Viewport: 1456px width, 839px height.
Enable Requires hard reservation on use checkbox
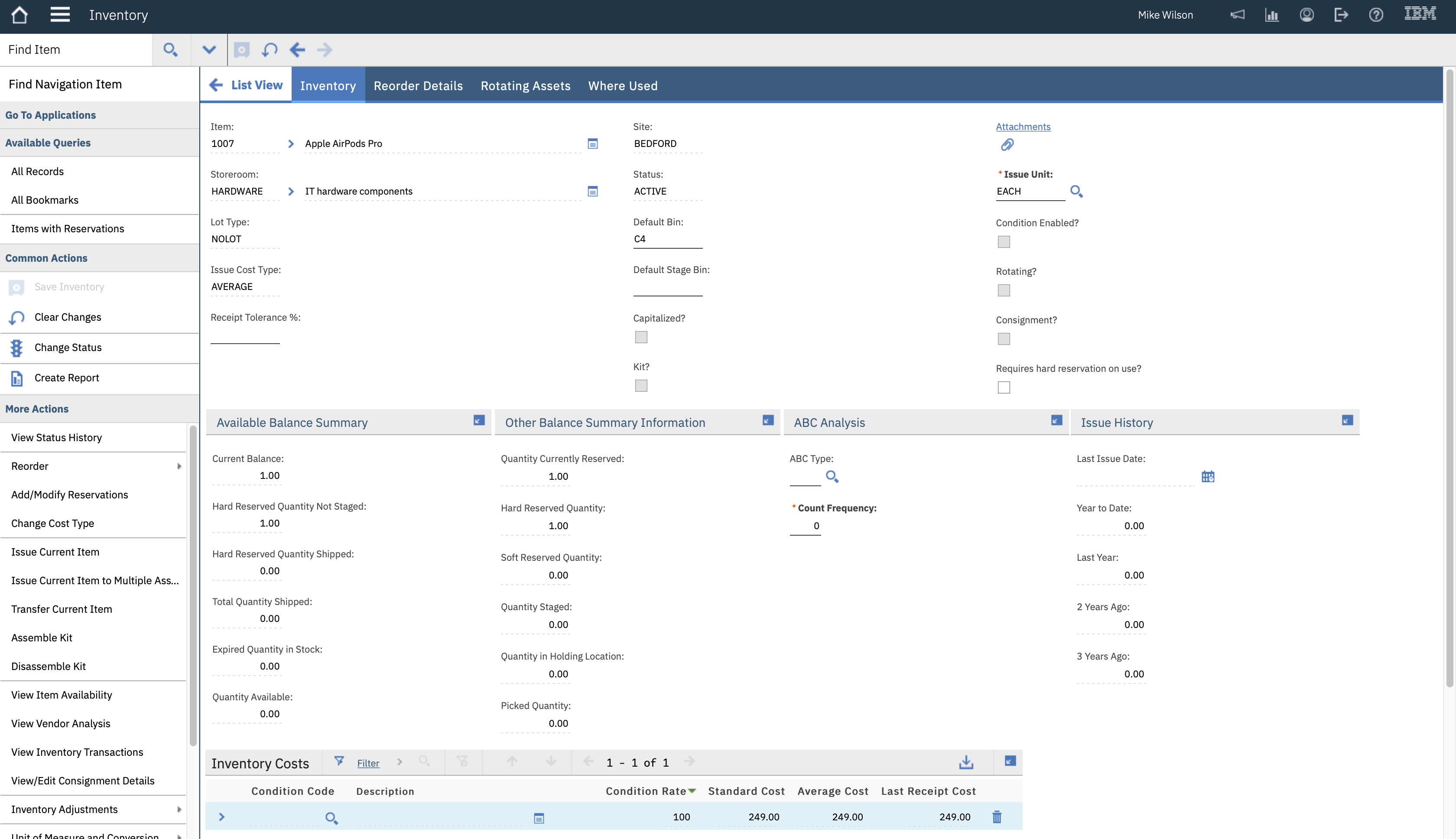tap(1004, 387)
